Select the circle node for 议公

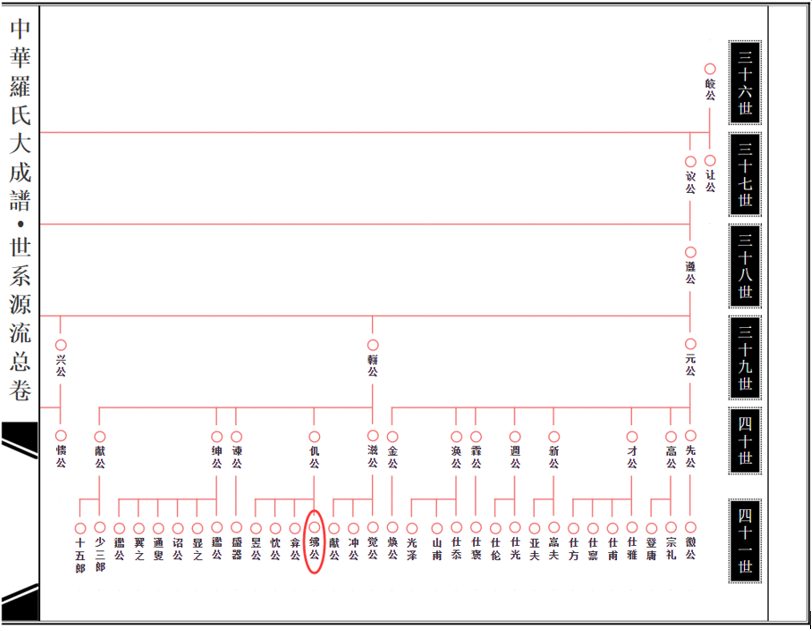[x=690, y=161]
